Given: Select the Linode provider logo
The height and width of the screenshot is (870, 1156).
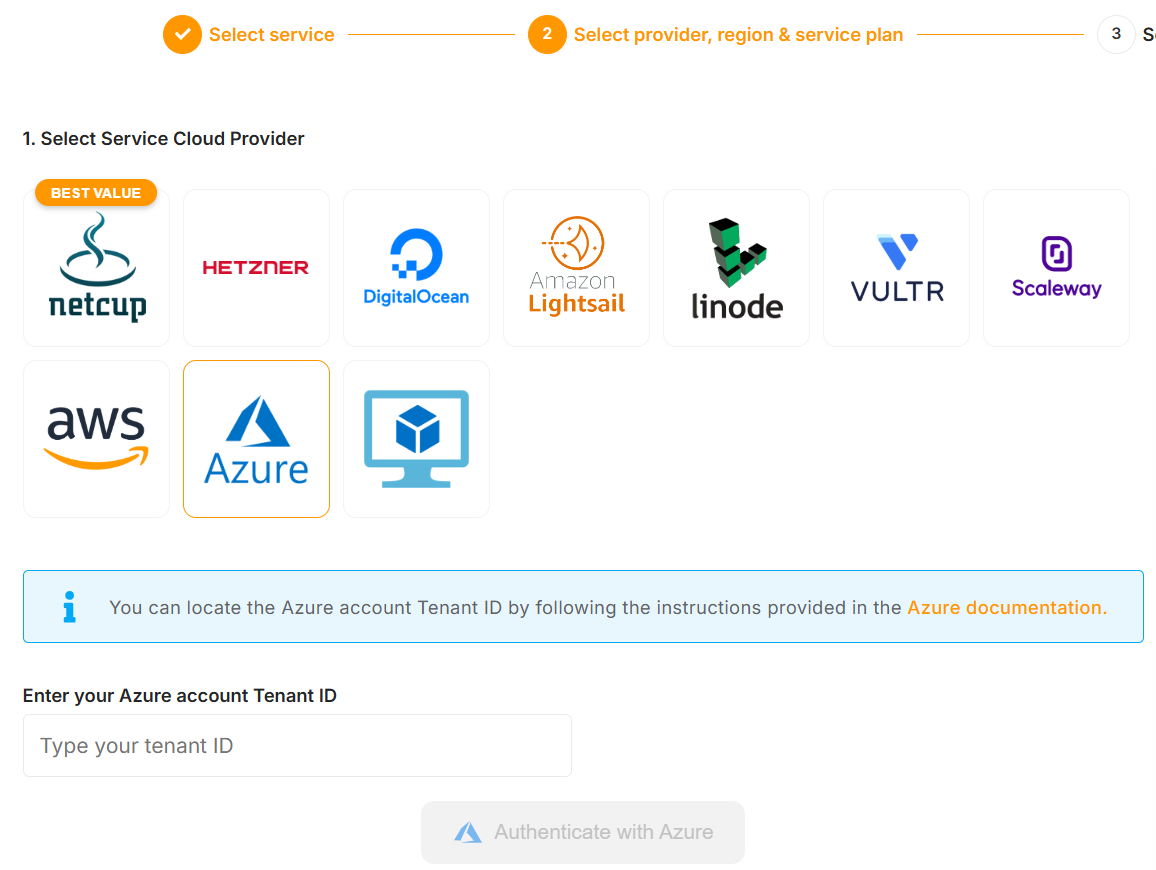Looking at the screenshot, I should click(x=736, y=268).
